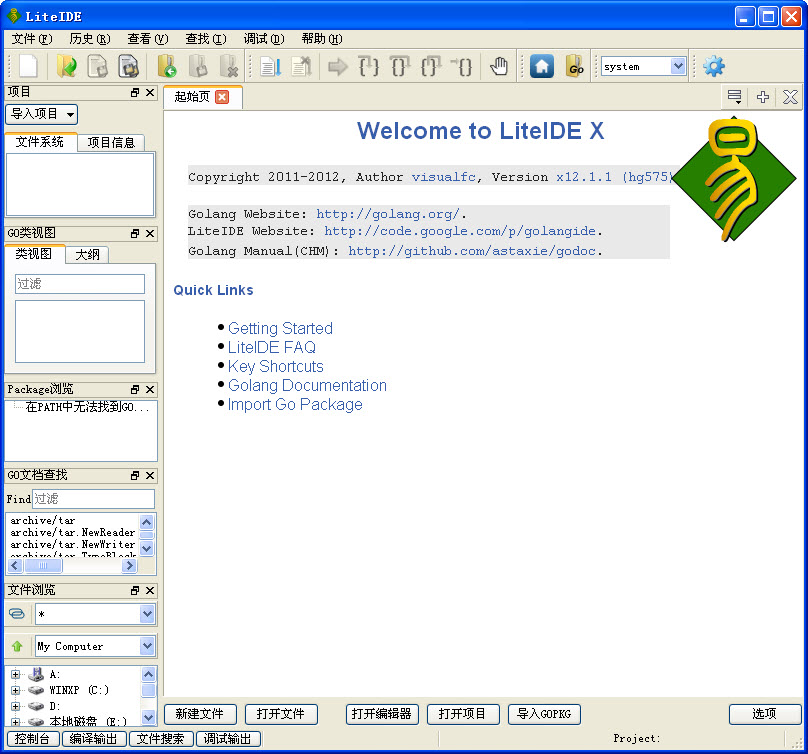Click the debug Step Out braces icon
Screen dimensions: 808x754
pyautogui.click(x=431, y=66)
